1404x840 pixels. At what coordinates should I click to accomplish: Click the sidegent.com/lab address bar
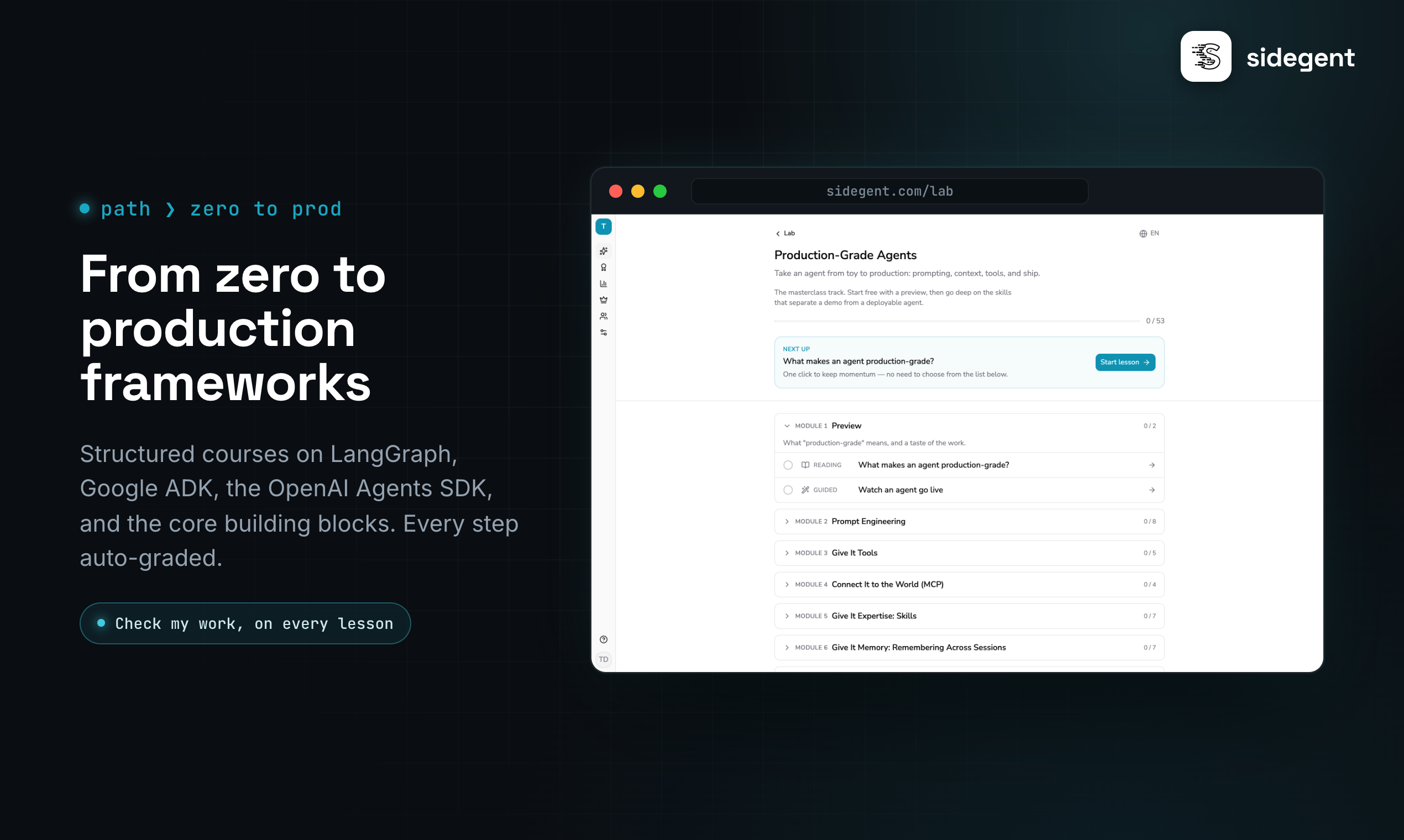(889, 191)
